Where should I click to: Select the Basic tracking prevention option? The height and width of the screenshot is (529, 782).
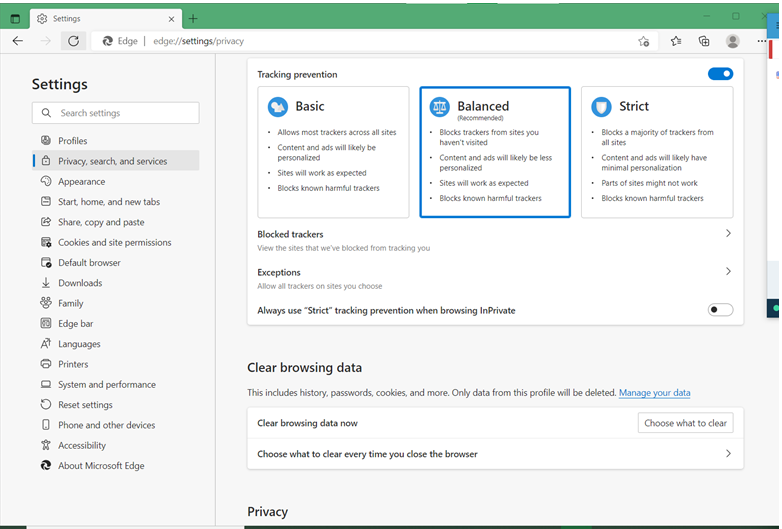coord(333,152)
